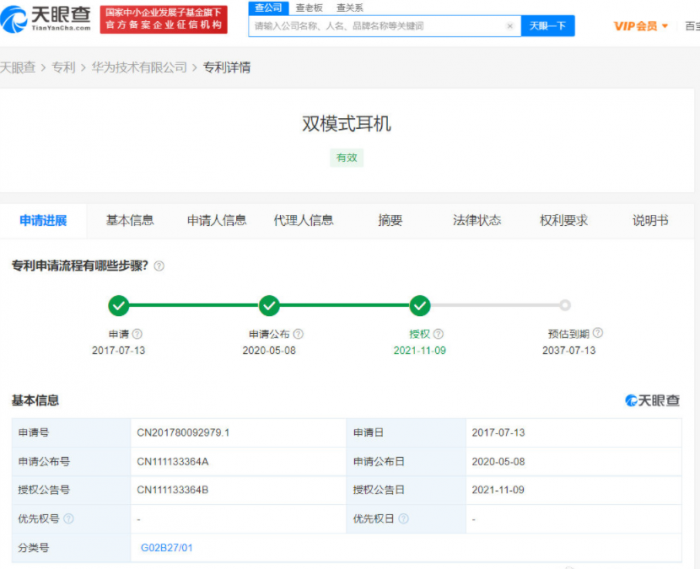Switch to 查老板 search mode
700x569 pixels.
point(308,8)
